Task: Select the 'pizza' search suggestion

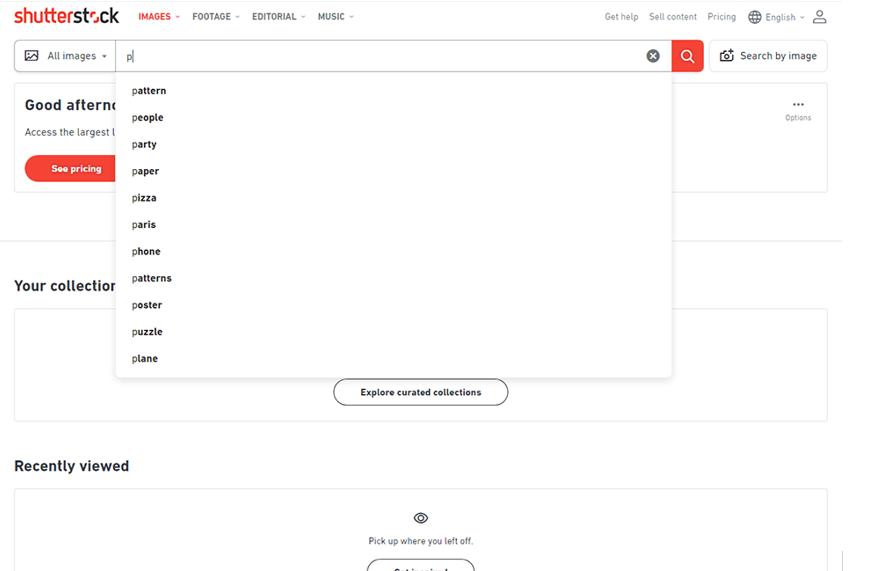Action: (x=144, y=198)
